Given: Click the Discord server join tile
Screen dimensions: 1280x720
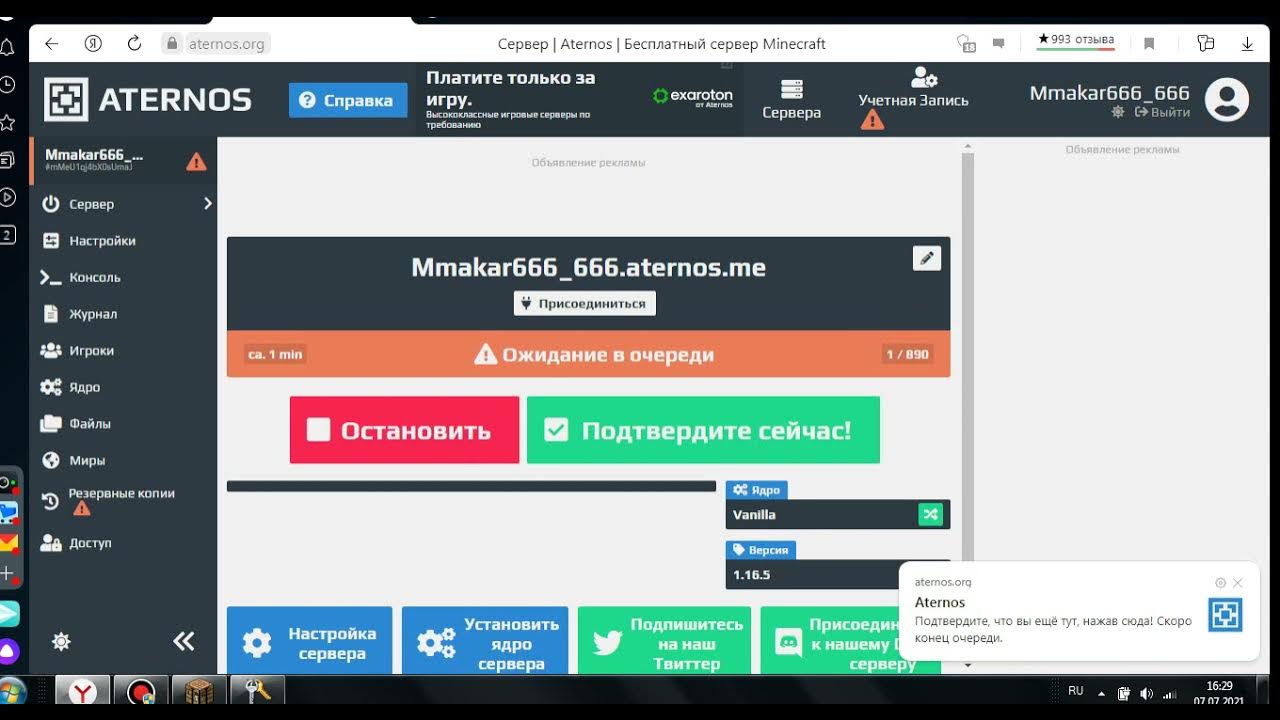Looking at the screenshot, I should 850,641.
